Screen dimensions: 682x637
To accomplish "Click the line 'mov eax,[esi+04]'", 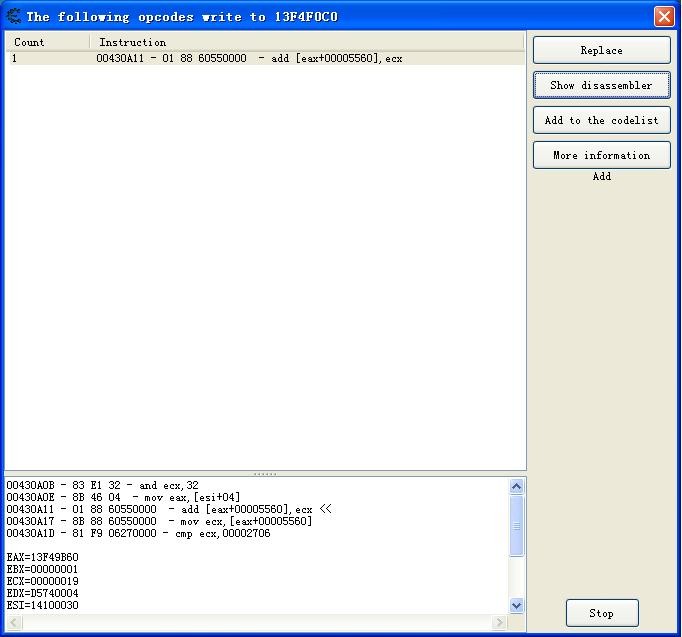I will point(123,497).
